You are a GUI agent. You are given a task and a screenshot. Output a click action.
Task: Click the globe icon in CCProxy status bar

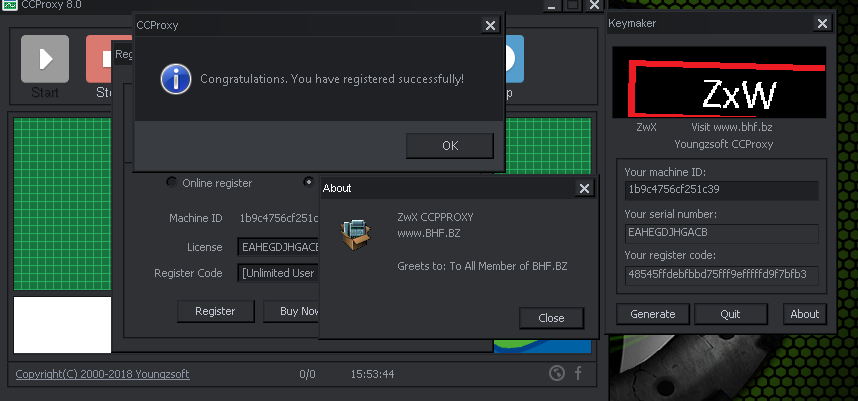click(556, 374)
